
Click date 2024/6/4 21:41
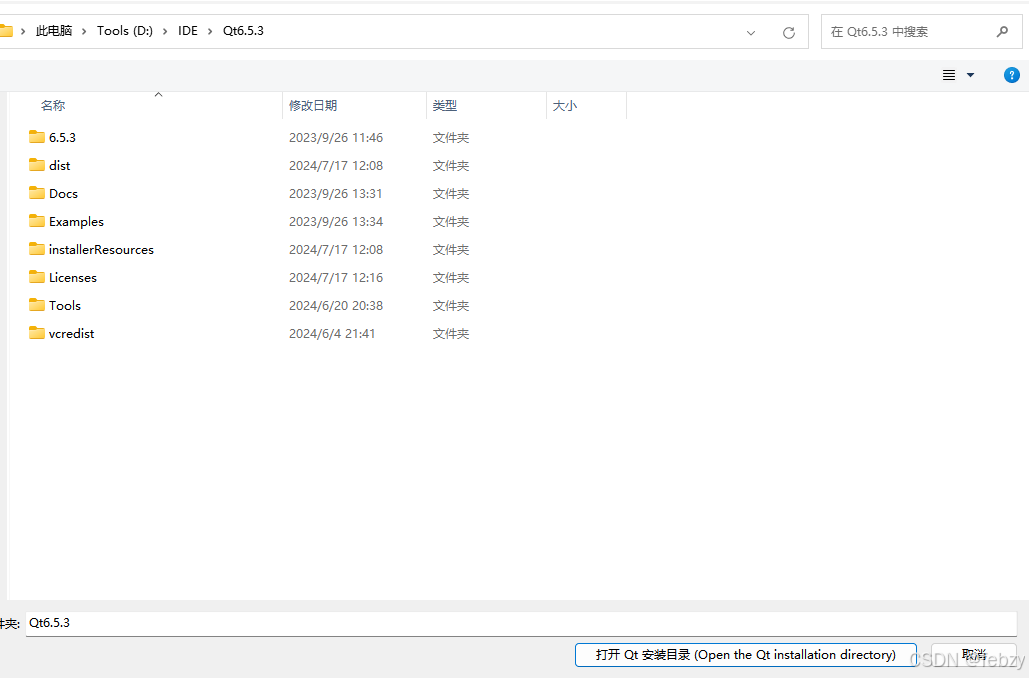coord(332,333)
